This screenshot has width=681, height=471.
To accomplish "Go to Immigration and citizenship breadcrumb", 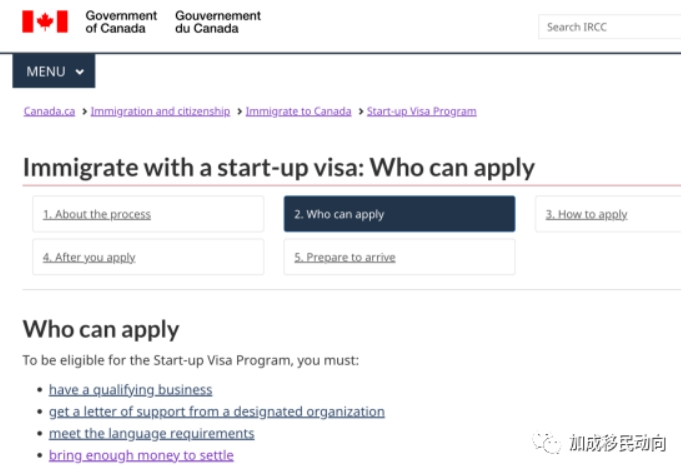I will (160, 111).
